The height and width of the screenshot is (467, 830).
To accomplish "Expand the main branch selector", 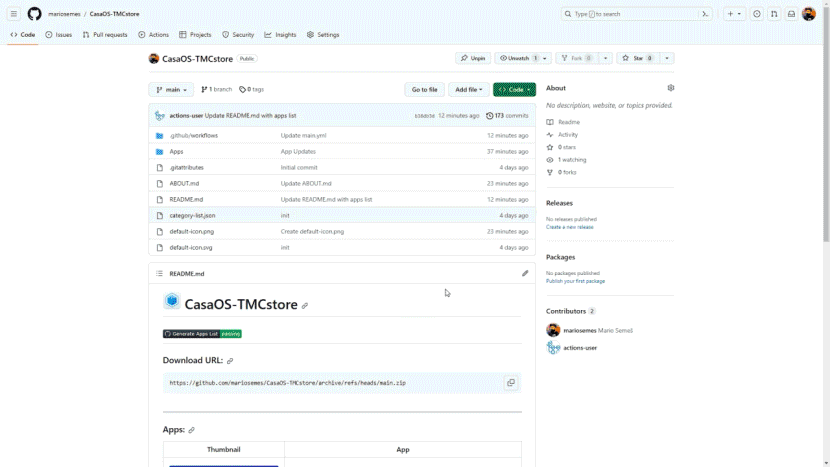I will point(171,89).
